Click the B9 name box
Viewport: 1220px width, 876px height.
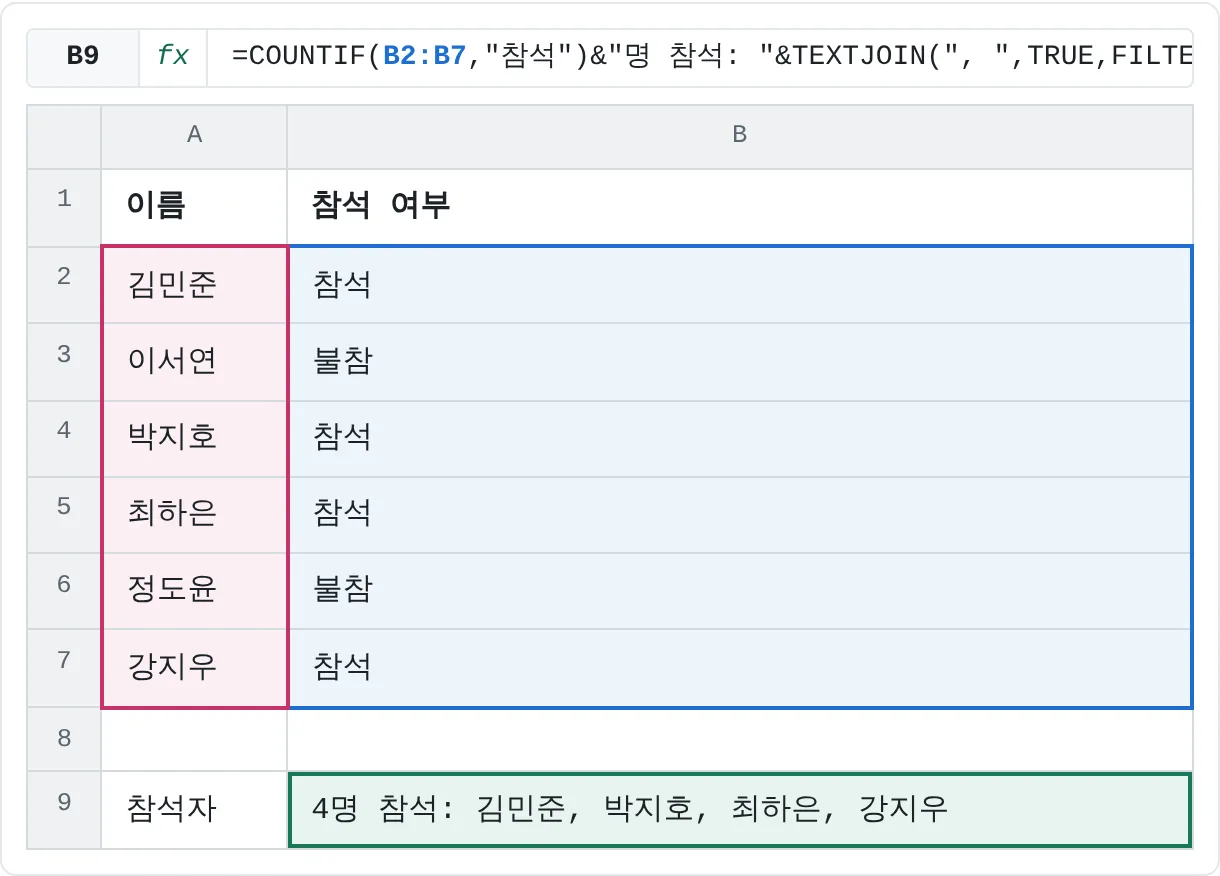click(x=83, y=56)
